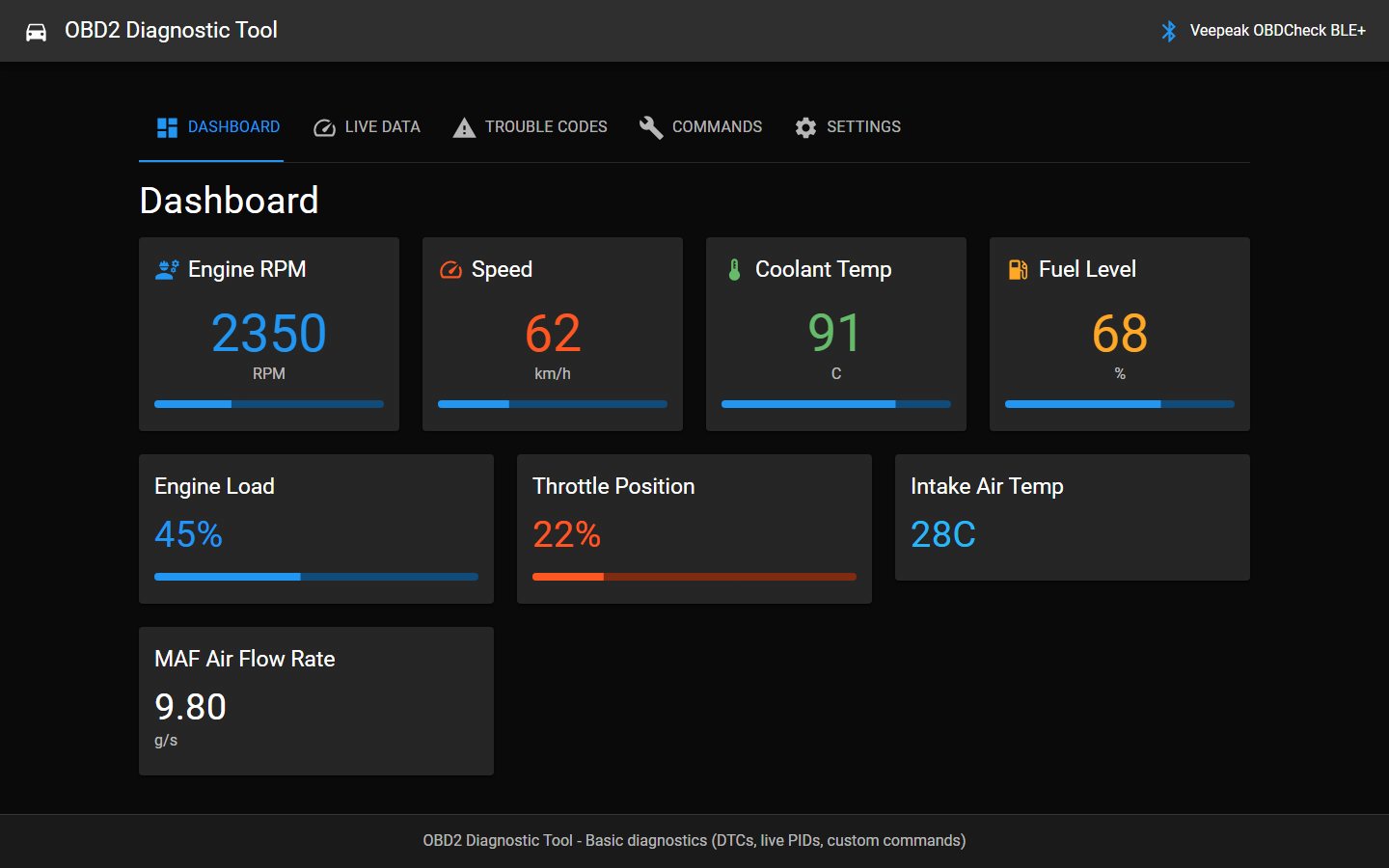This screenshot has height=868, width=1389.
Task: Click the Throttle Position card title
Action: [613, 486]
